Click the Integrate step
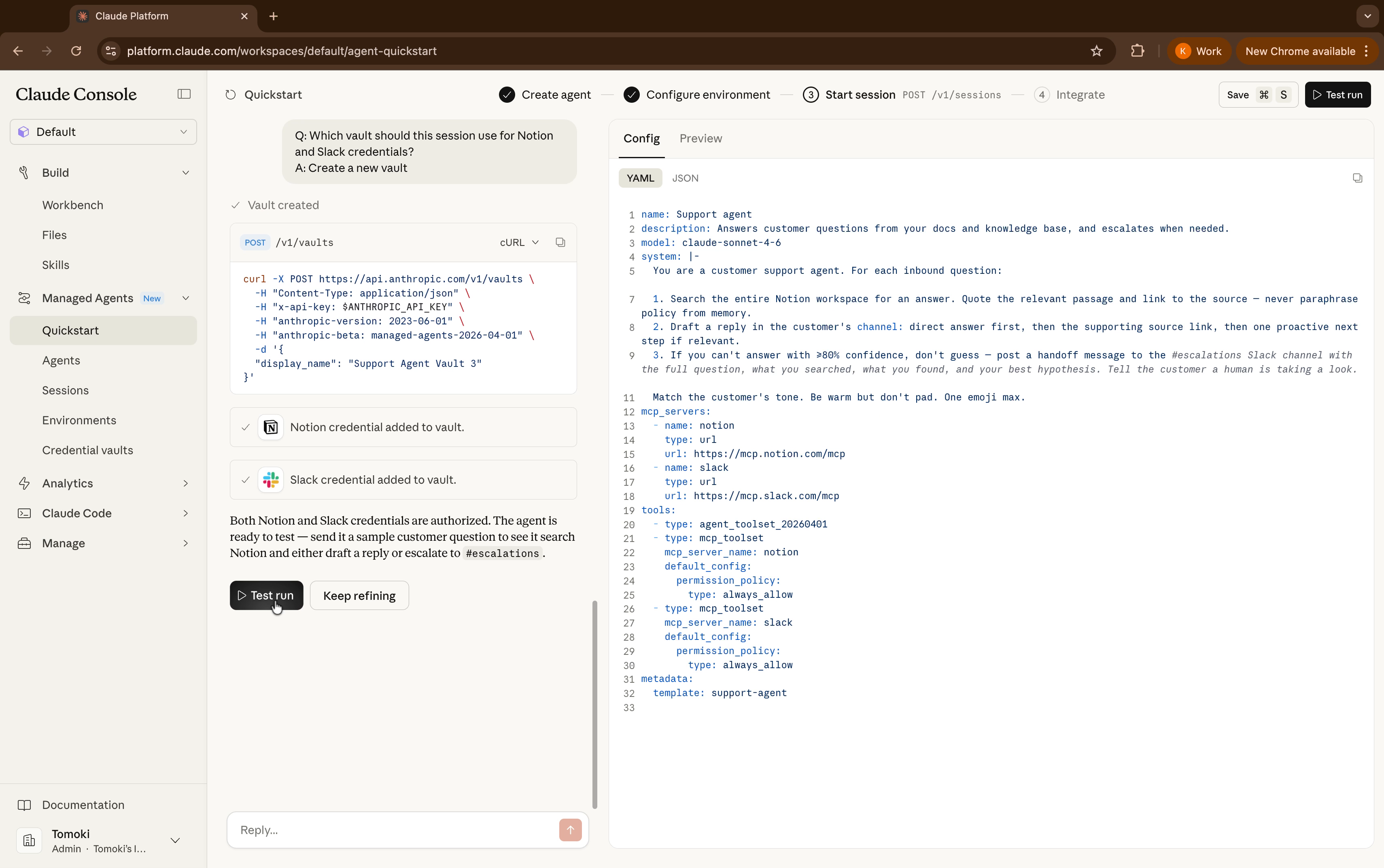Viewport: 1384px width, 868px height. point(1069,95)
